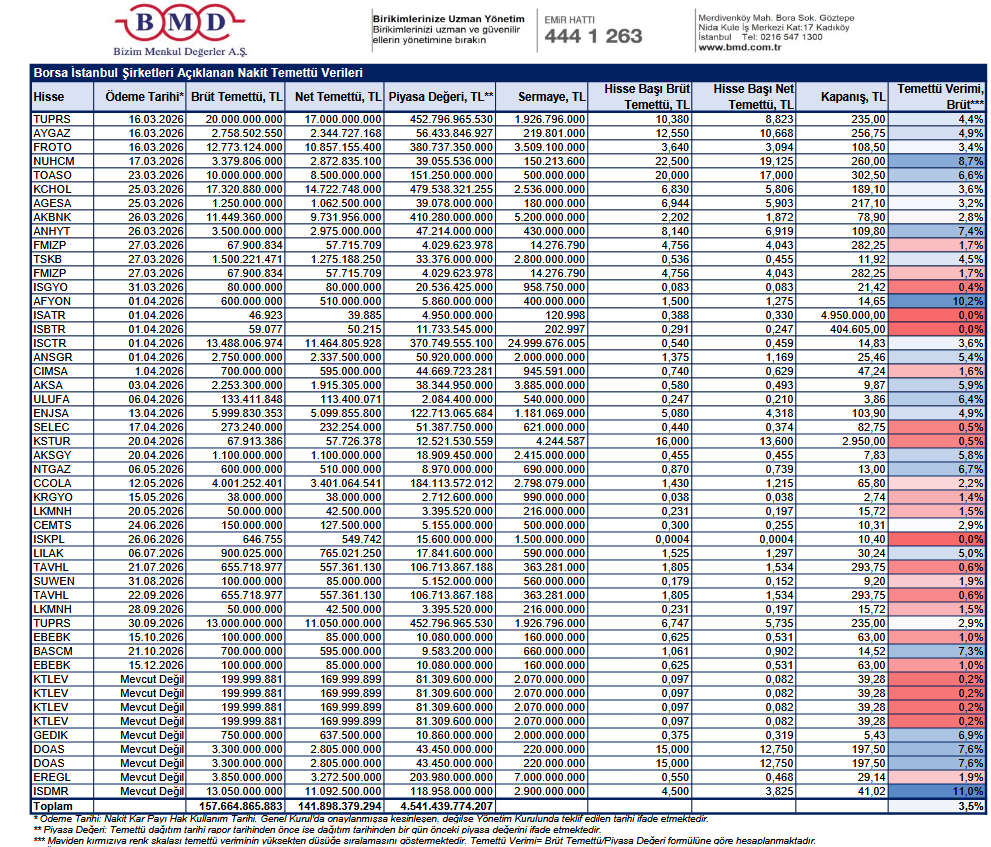Click the total Brüt Temettü value 157.664.865.883
This screenshot has width=991, height=847.
pos(236,805)
